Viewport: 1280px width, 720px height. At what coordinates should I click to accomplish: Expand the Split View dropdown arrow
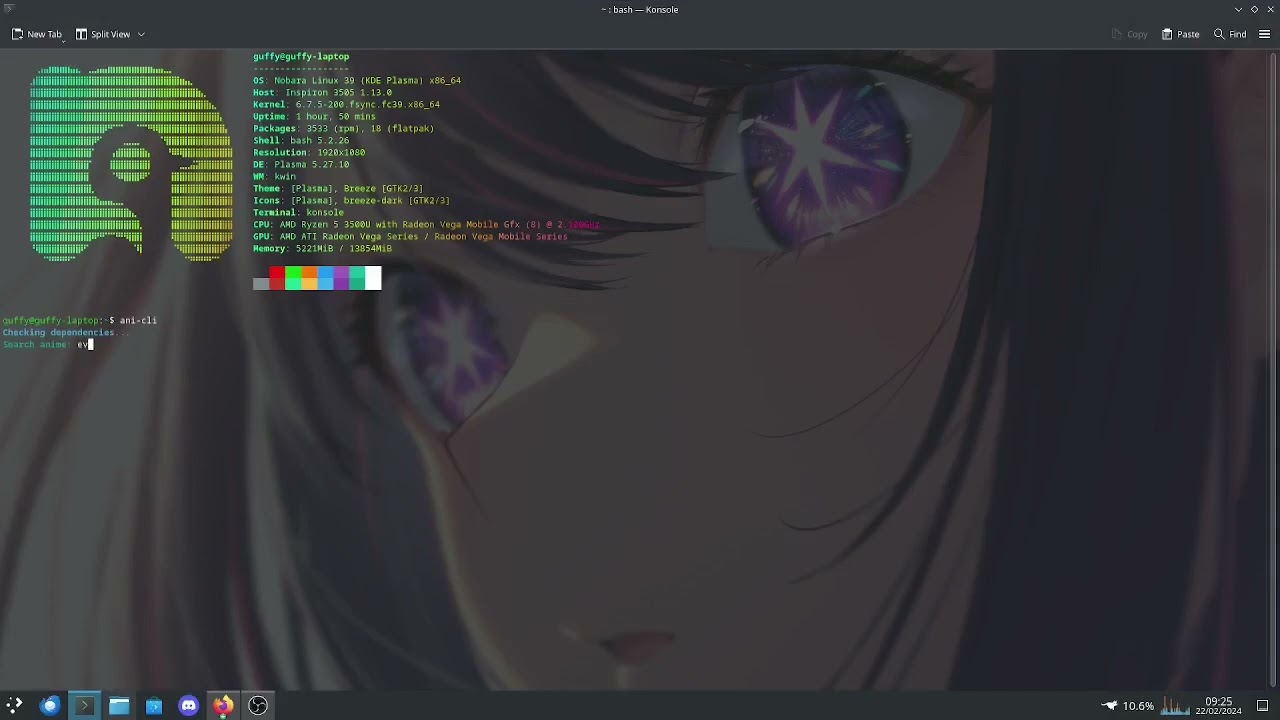141,34
